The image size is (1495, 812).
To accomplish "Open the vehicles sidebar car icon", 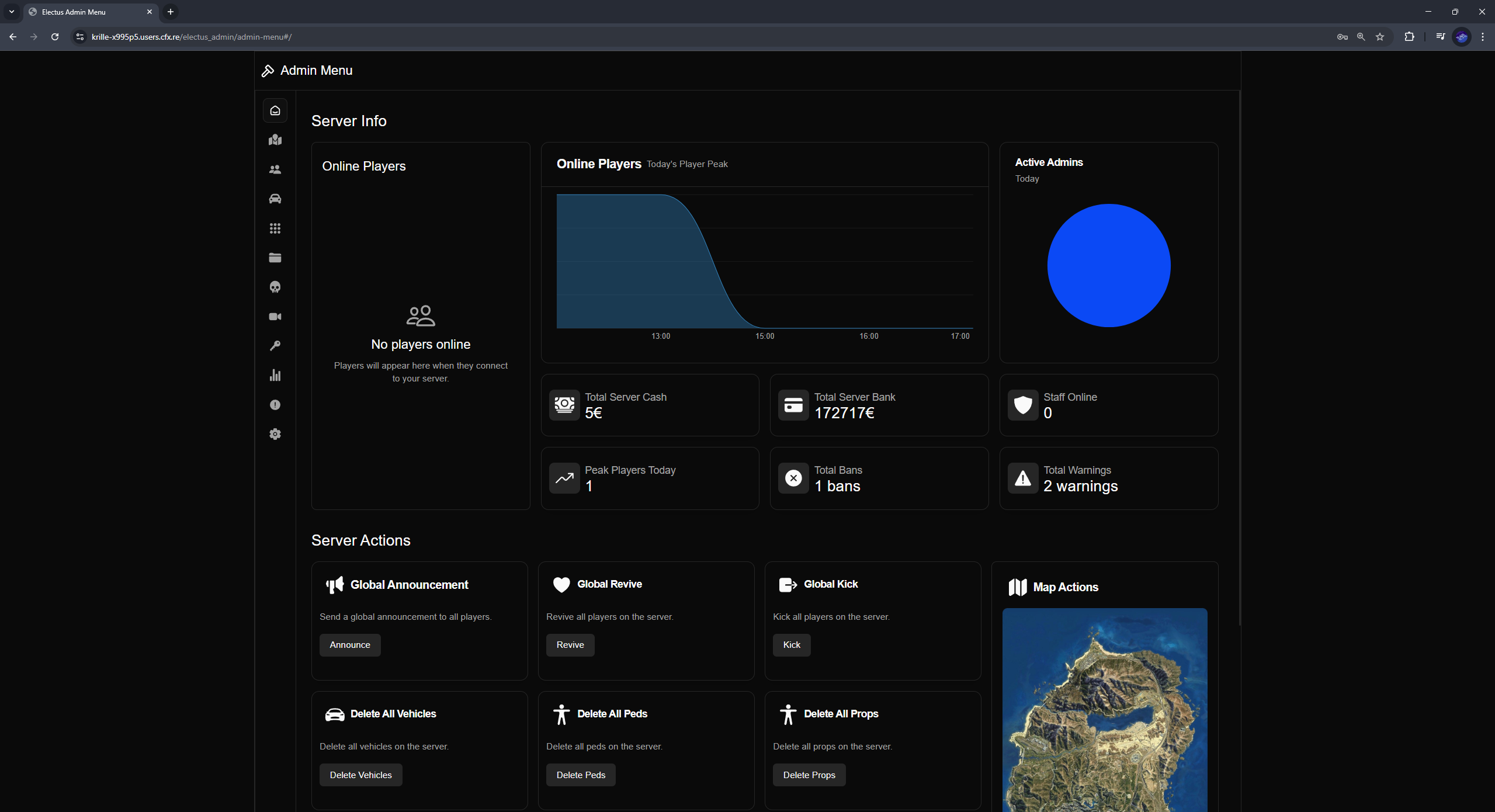I will 275,199.
